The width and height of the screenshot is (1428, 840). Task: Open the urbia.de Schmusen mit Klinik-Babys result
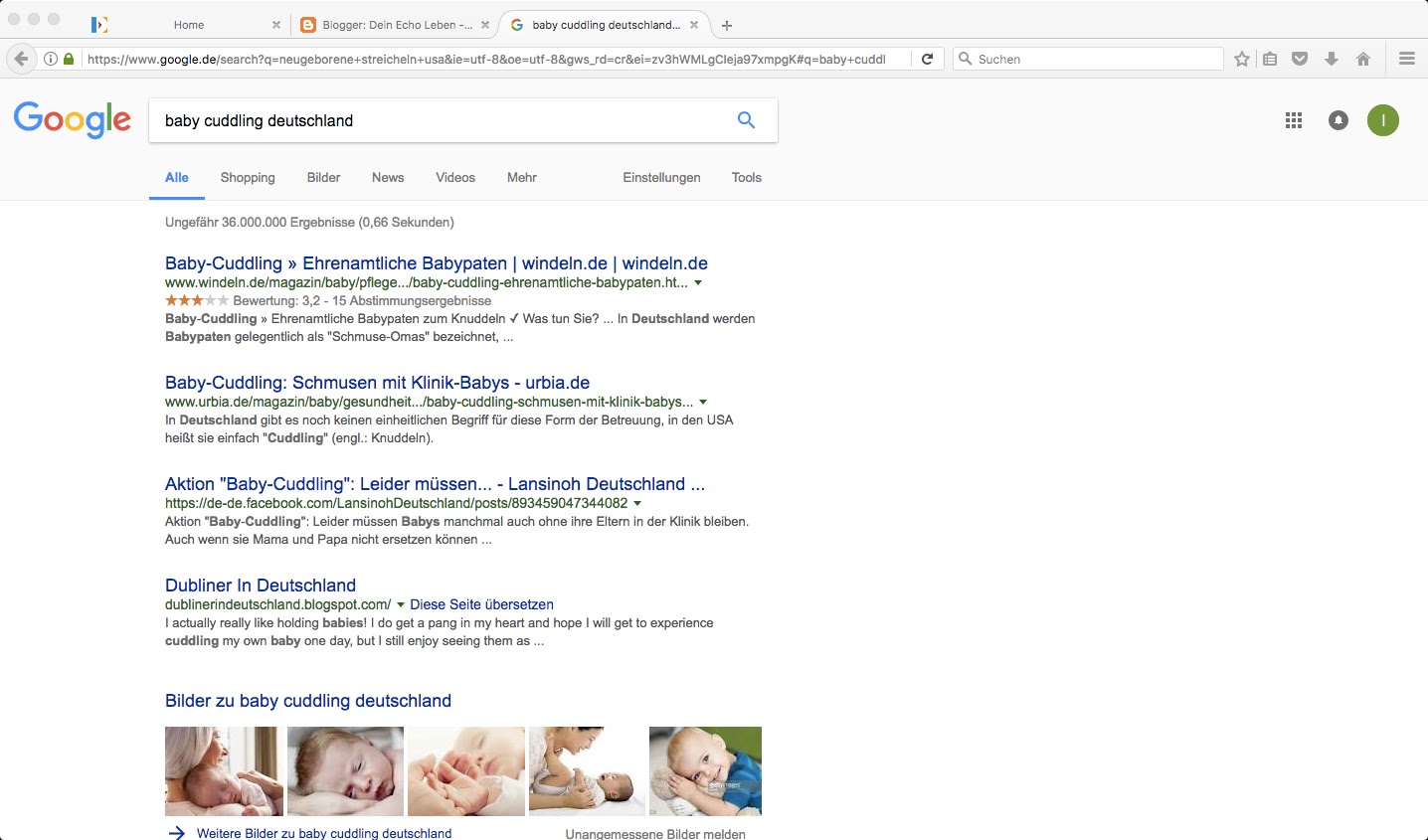[x=378, y=383]
